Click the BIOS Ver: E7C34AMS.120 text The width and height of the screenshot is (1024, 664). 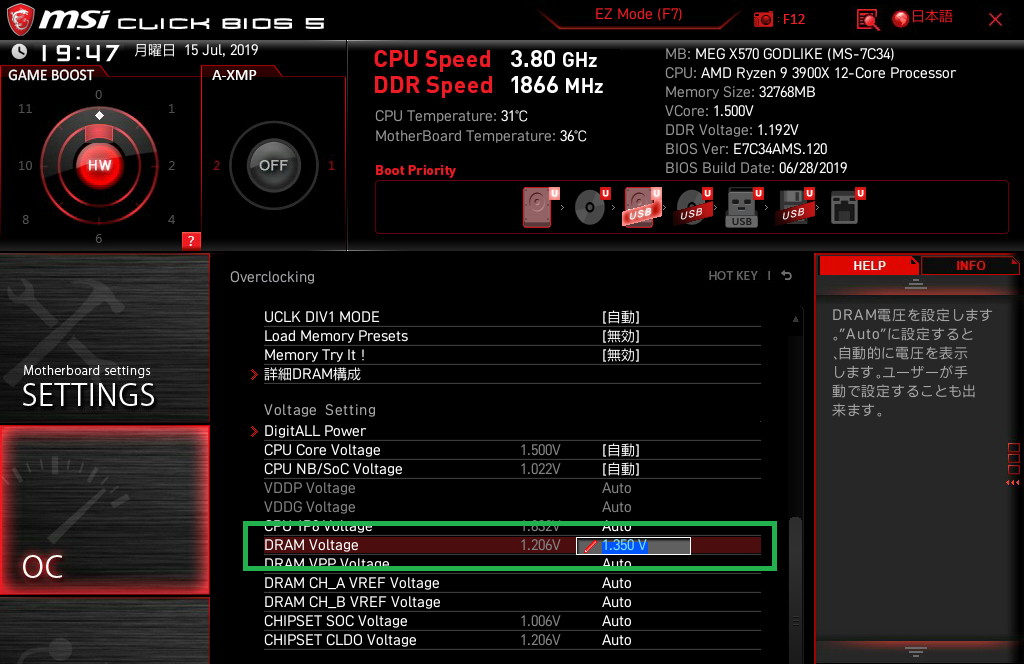[x=746, y=149]
